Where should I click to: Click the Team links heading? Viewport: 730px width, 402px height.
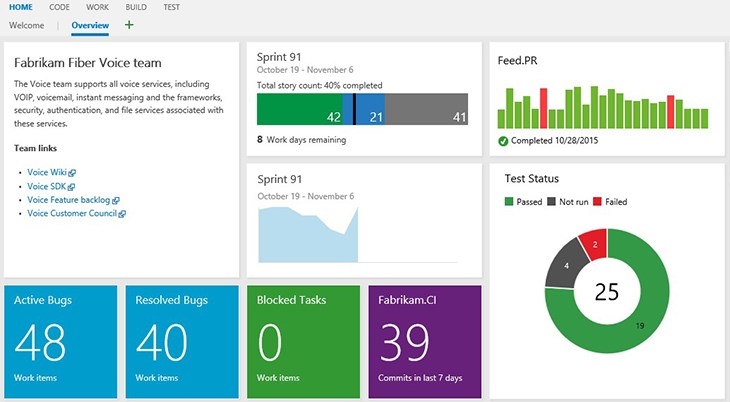click(x=35, y=148)
